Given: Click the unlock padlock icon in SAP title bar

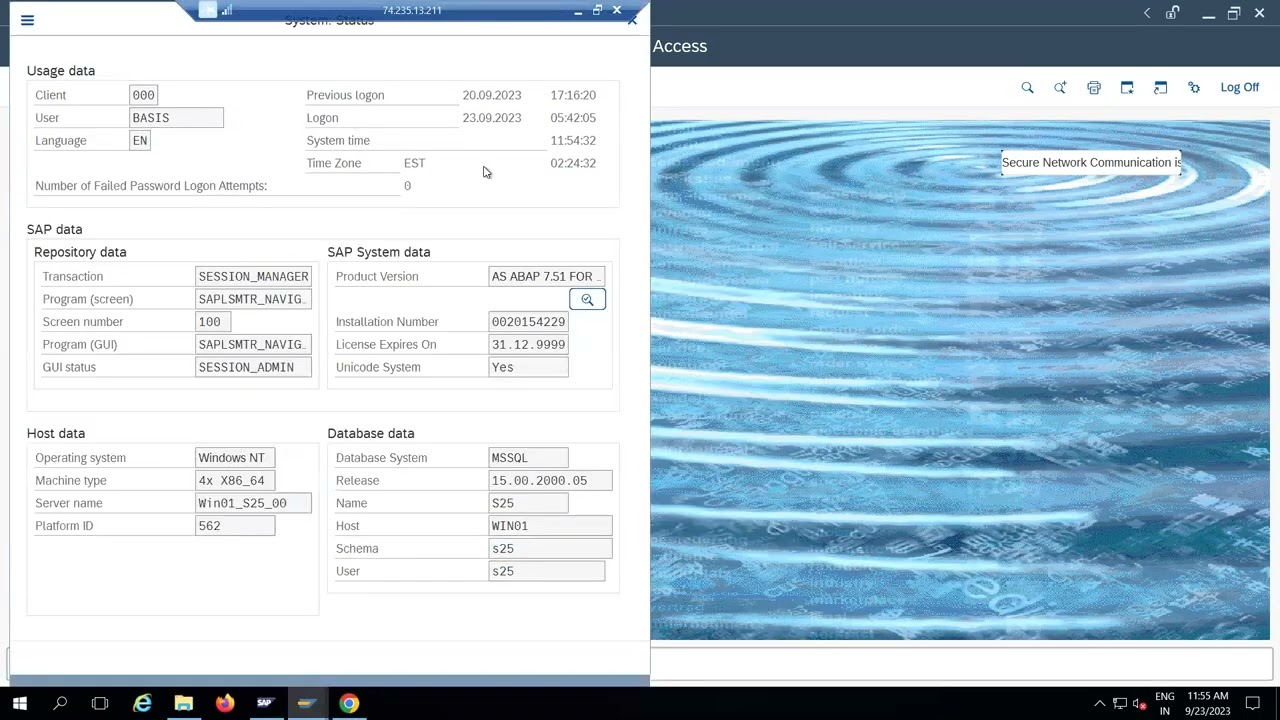Looking at the screenshot, I should pos(1172,13).
